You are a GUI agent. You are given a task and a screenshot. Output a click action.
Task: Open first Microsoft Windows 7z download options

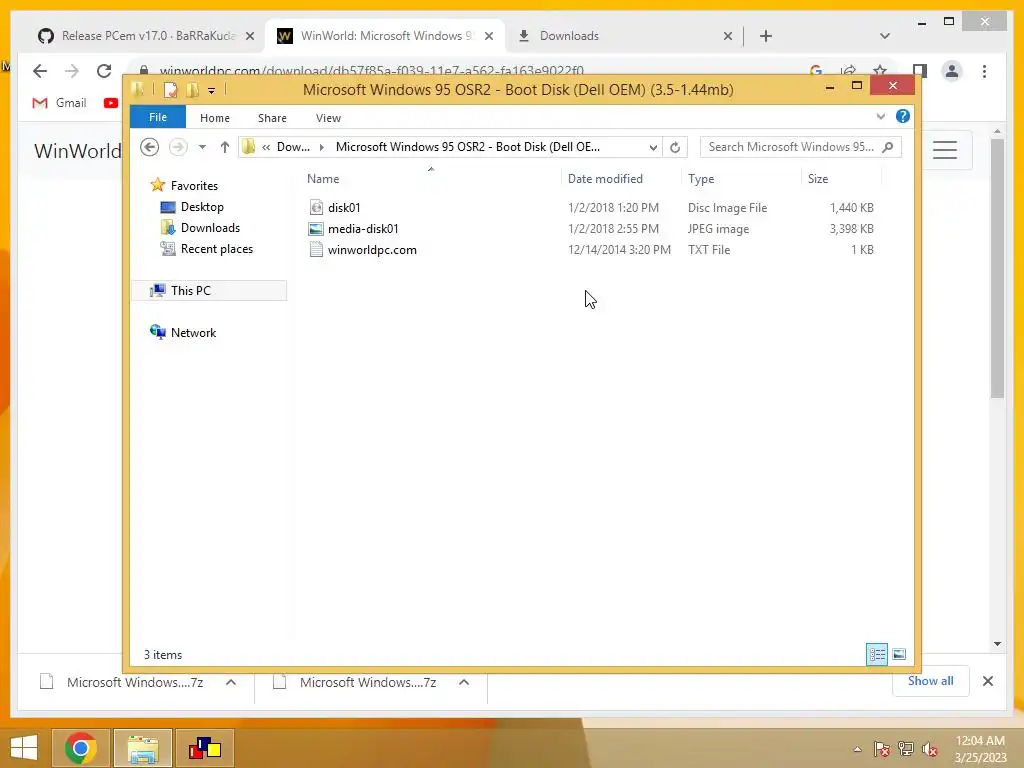(231, 682)
